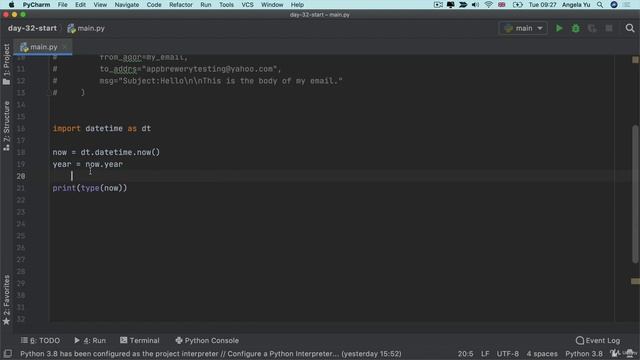Open the Python Console tool window
The image size is (640, 360).
pos(207,340)
